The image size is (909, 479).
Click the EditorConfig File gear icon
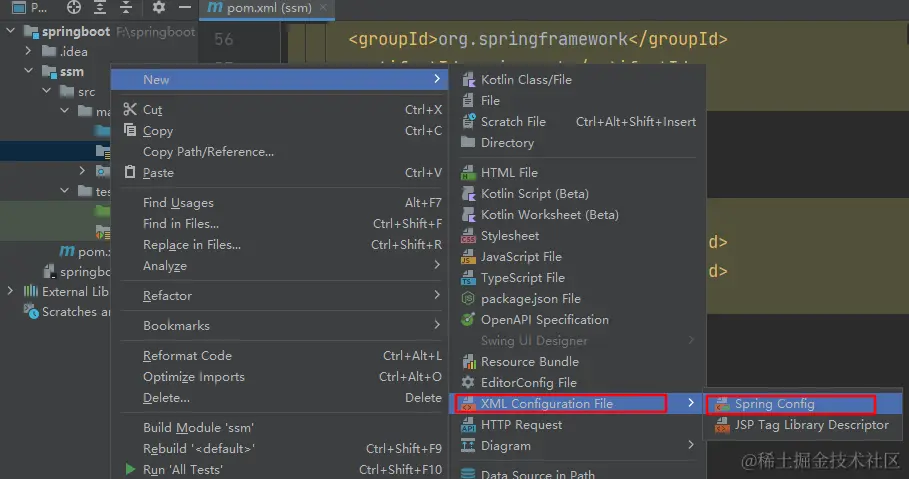click(468, 382)
